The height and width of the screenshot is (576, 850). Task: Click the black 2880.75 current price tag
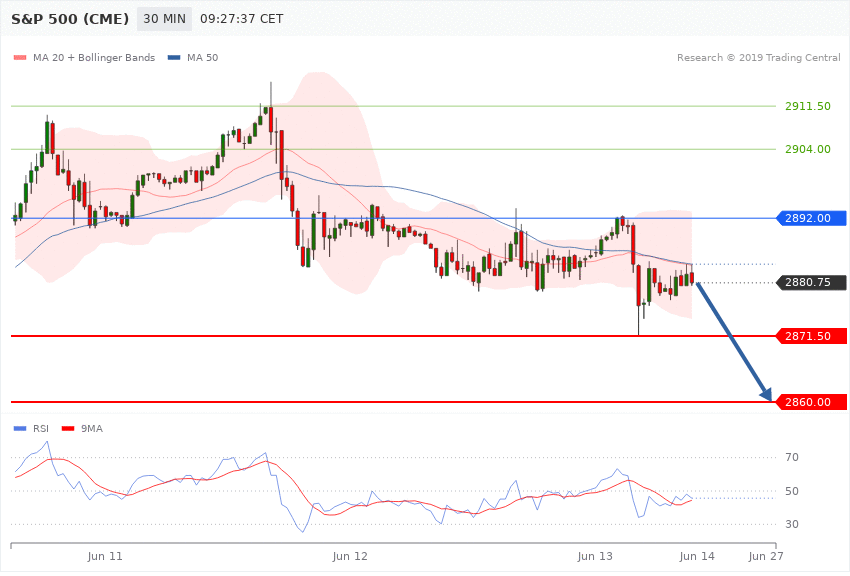tap(812, 282)
